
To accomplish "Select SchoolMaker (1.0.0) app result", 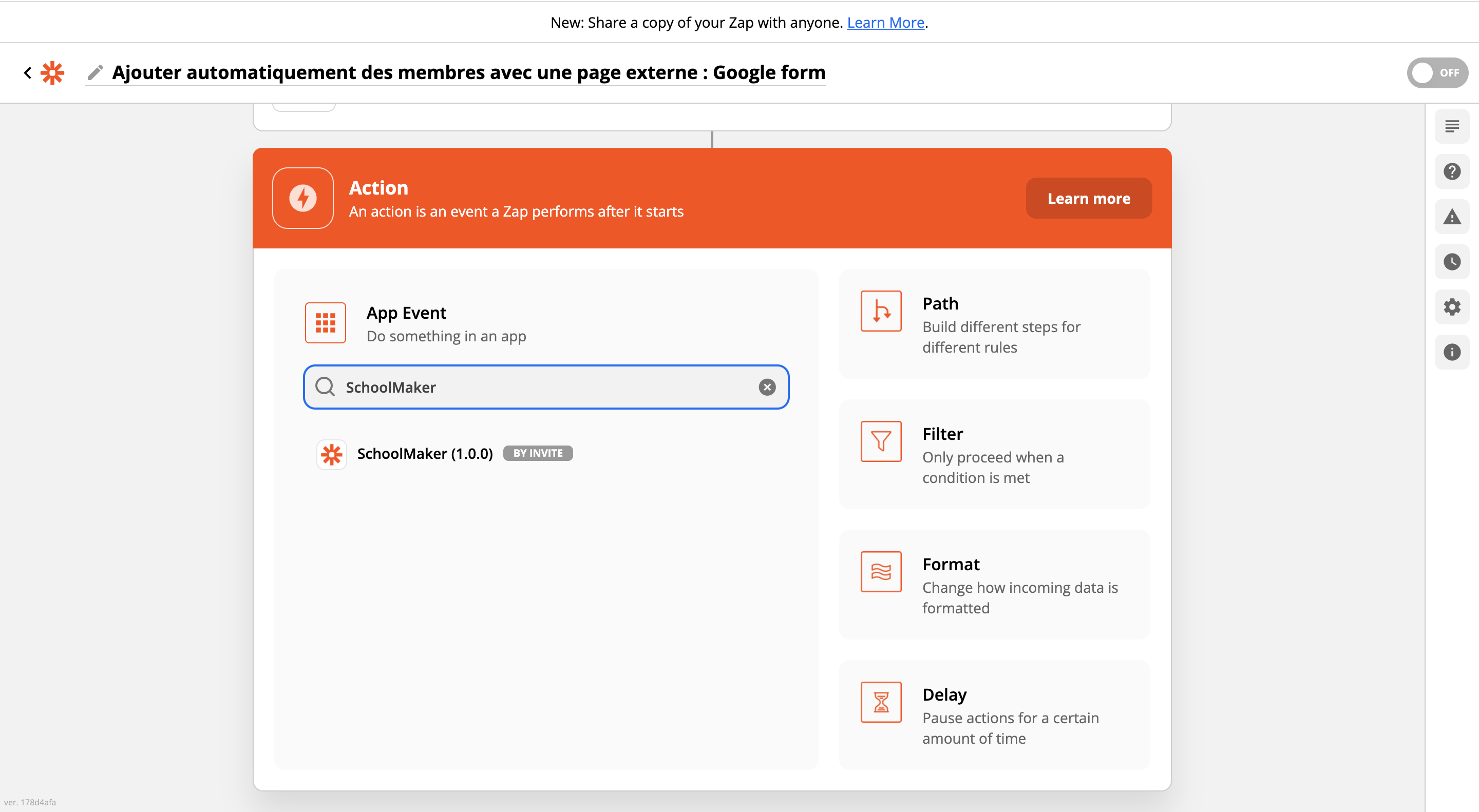I will [425, 454].
